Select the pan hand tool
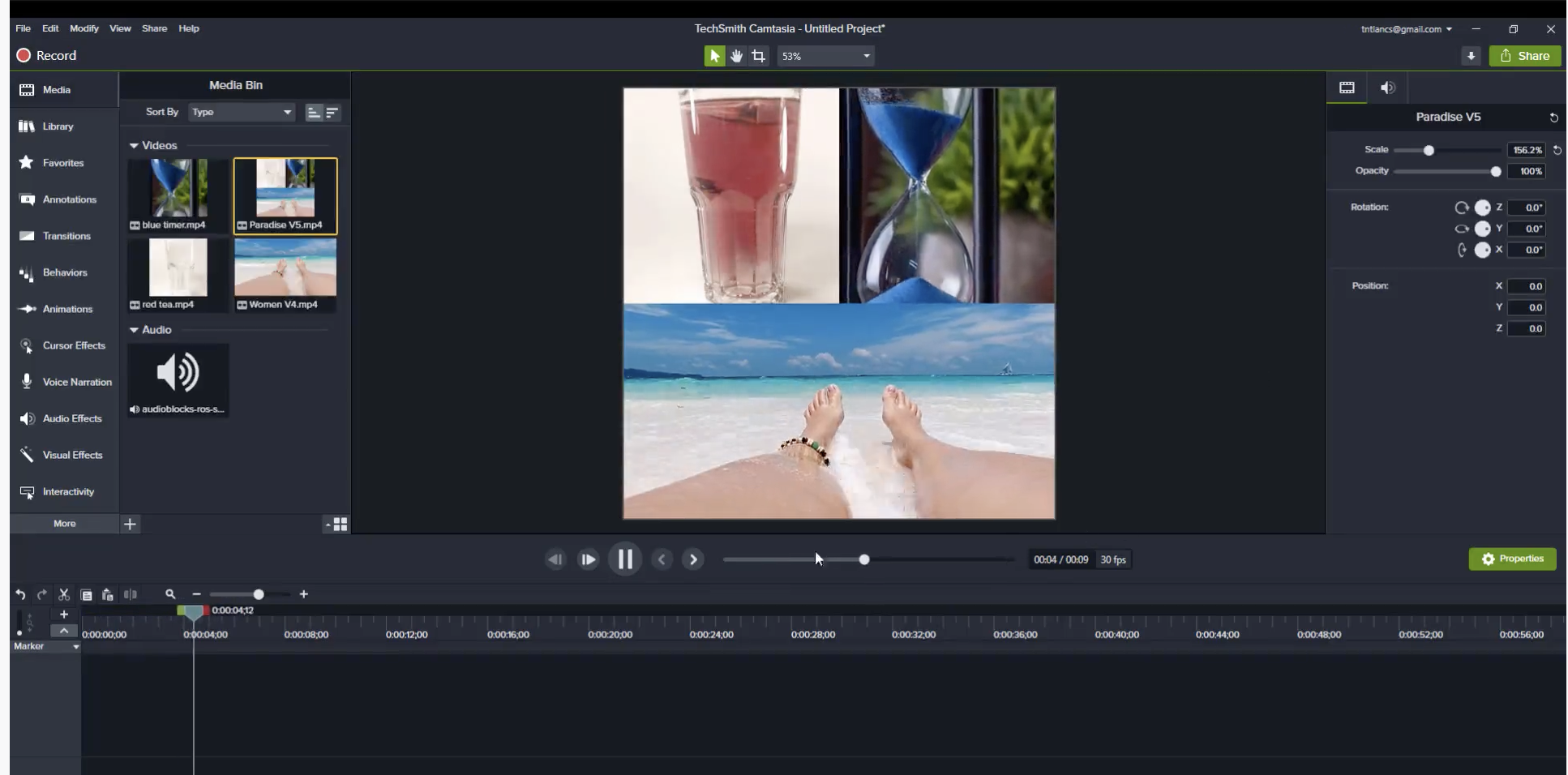This screenshot has width=1568, height=775. [736, 56]
